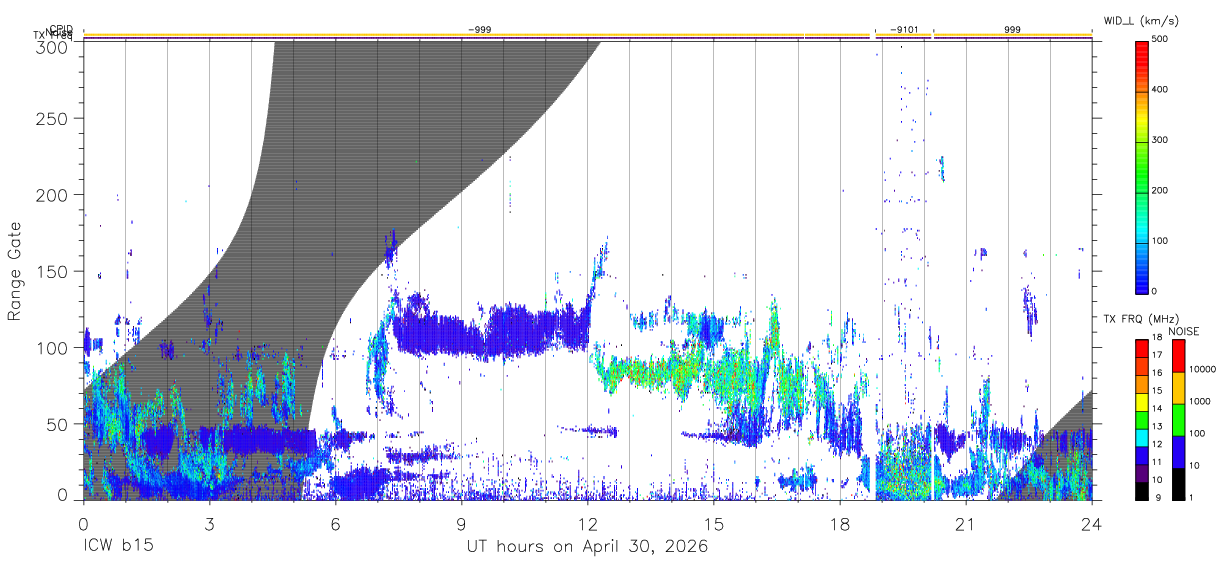Image resolution: width=1228 pixels, height=567 pixels.
Task: Click the WID color bar tick label 300
Action: [1161, 140]
